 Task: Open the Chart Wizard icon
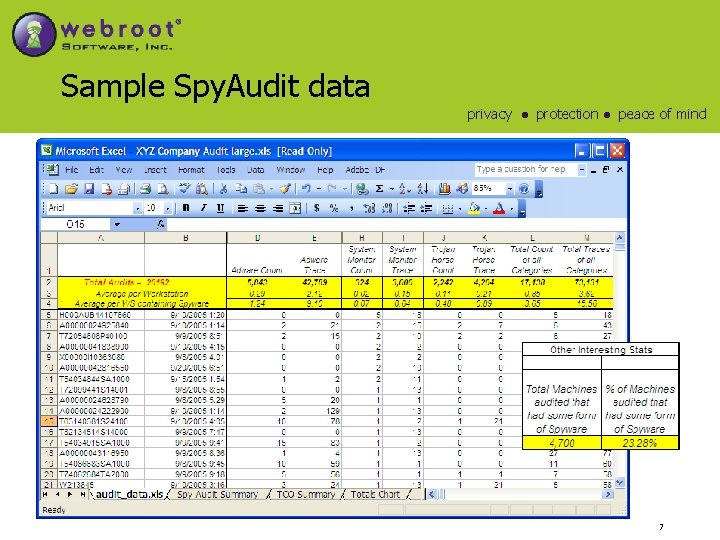click(x=444, y=189)
